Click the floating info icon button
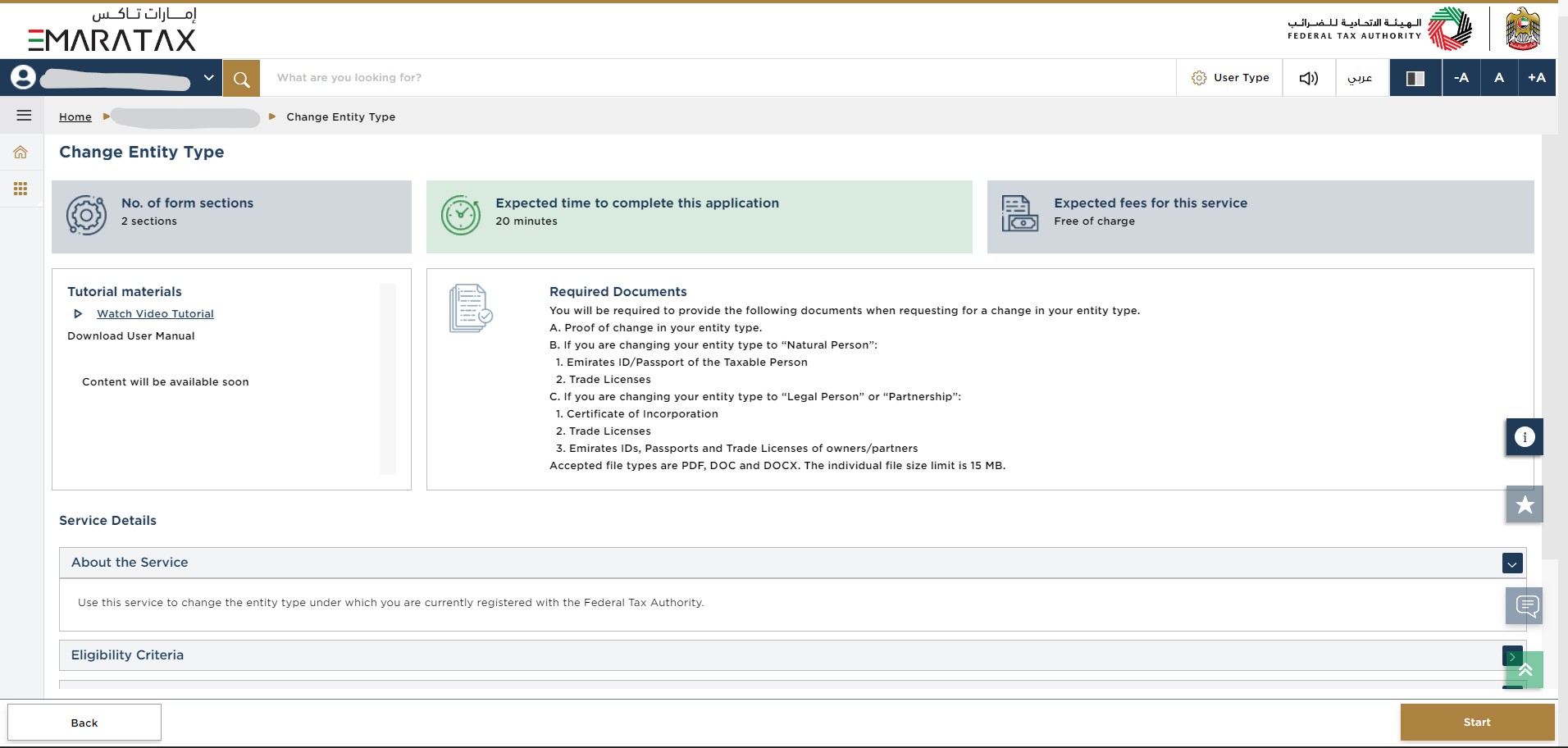The image size is (1568, 748). pos(1524,437)
